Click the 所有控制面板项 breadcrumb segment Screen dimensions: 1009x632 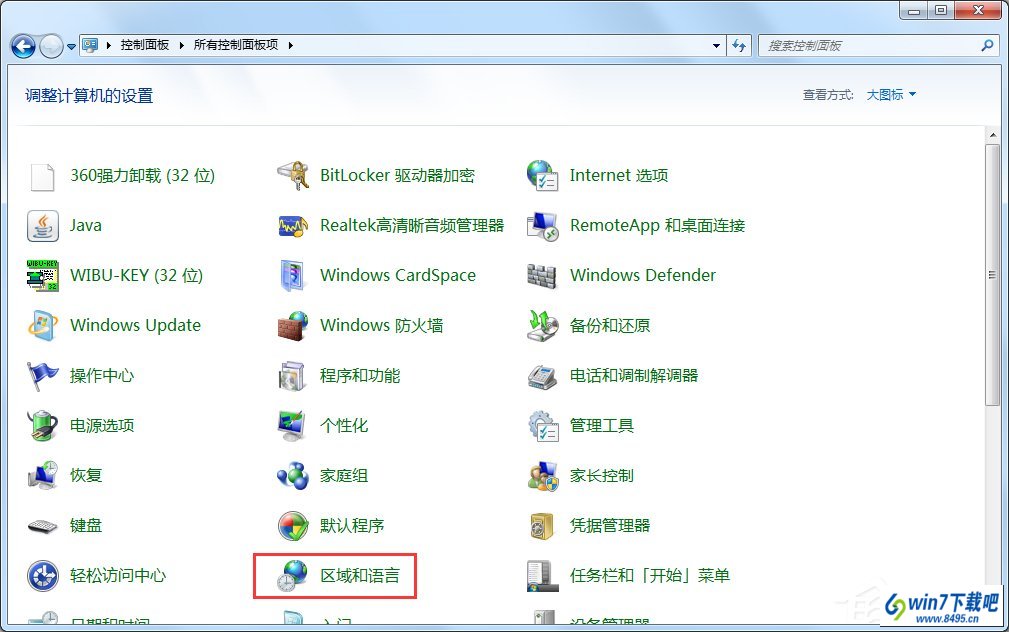[x=236, y=45]
